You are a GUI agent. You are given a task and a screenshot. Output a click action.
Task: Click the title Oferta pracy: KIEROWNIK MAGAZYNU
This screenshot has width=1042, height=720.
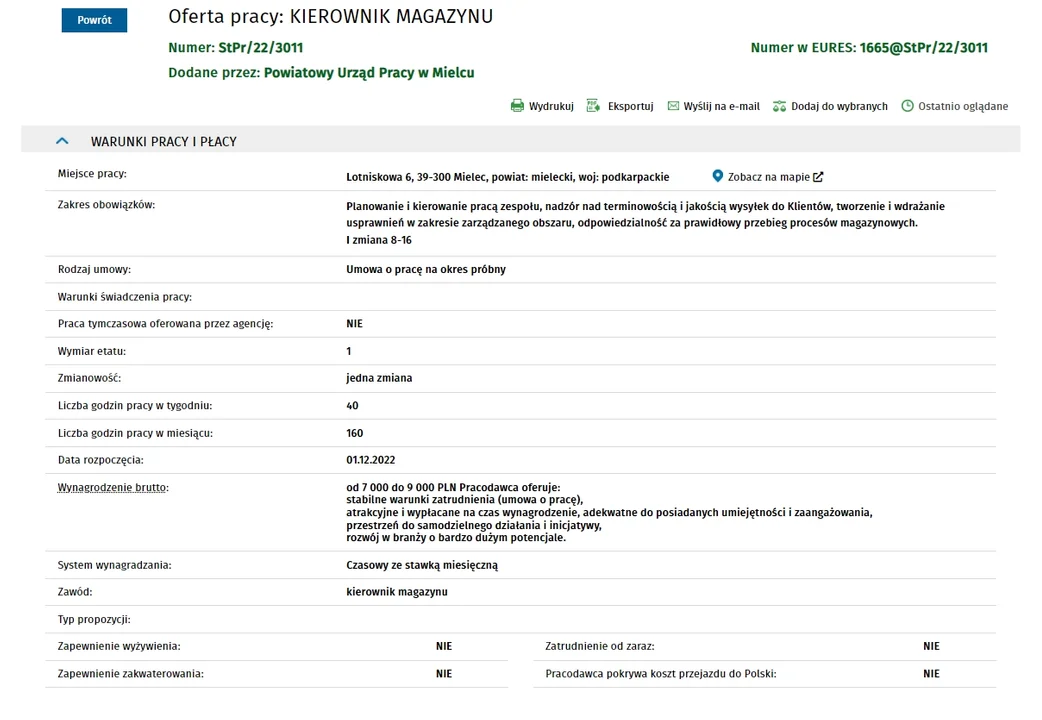[x=330, y=17]
